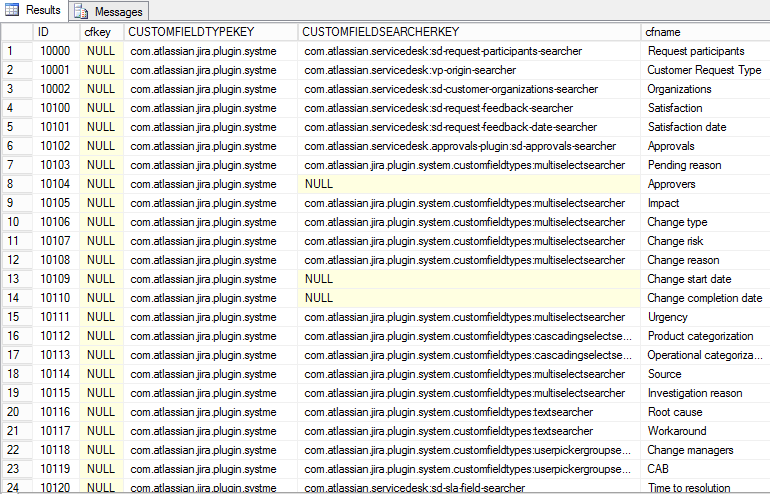Select the cfkey column header

tap(102, 32)
